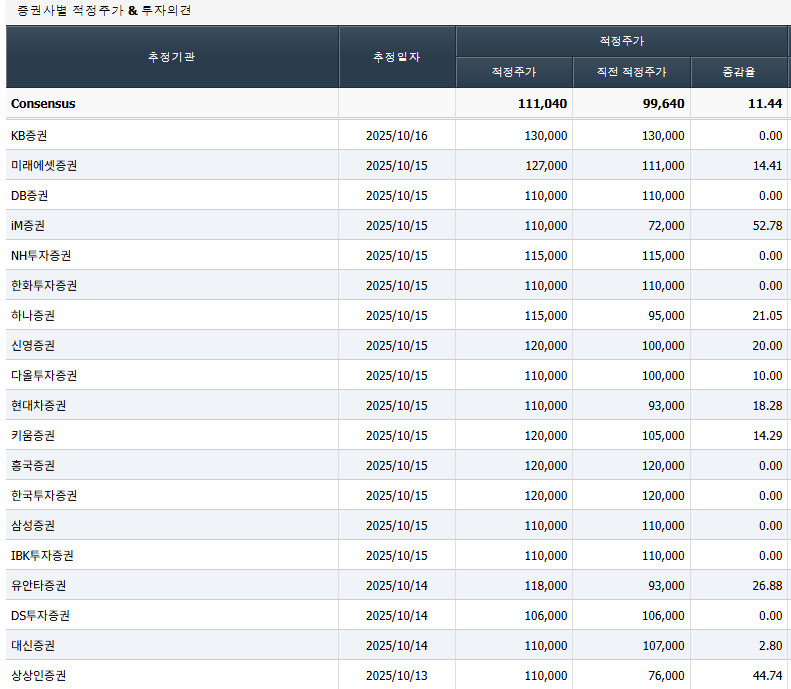
Task: Click Consensus previous price 99,640
Action: [x=663, y=104]
